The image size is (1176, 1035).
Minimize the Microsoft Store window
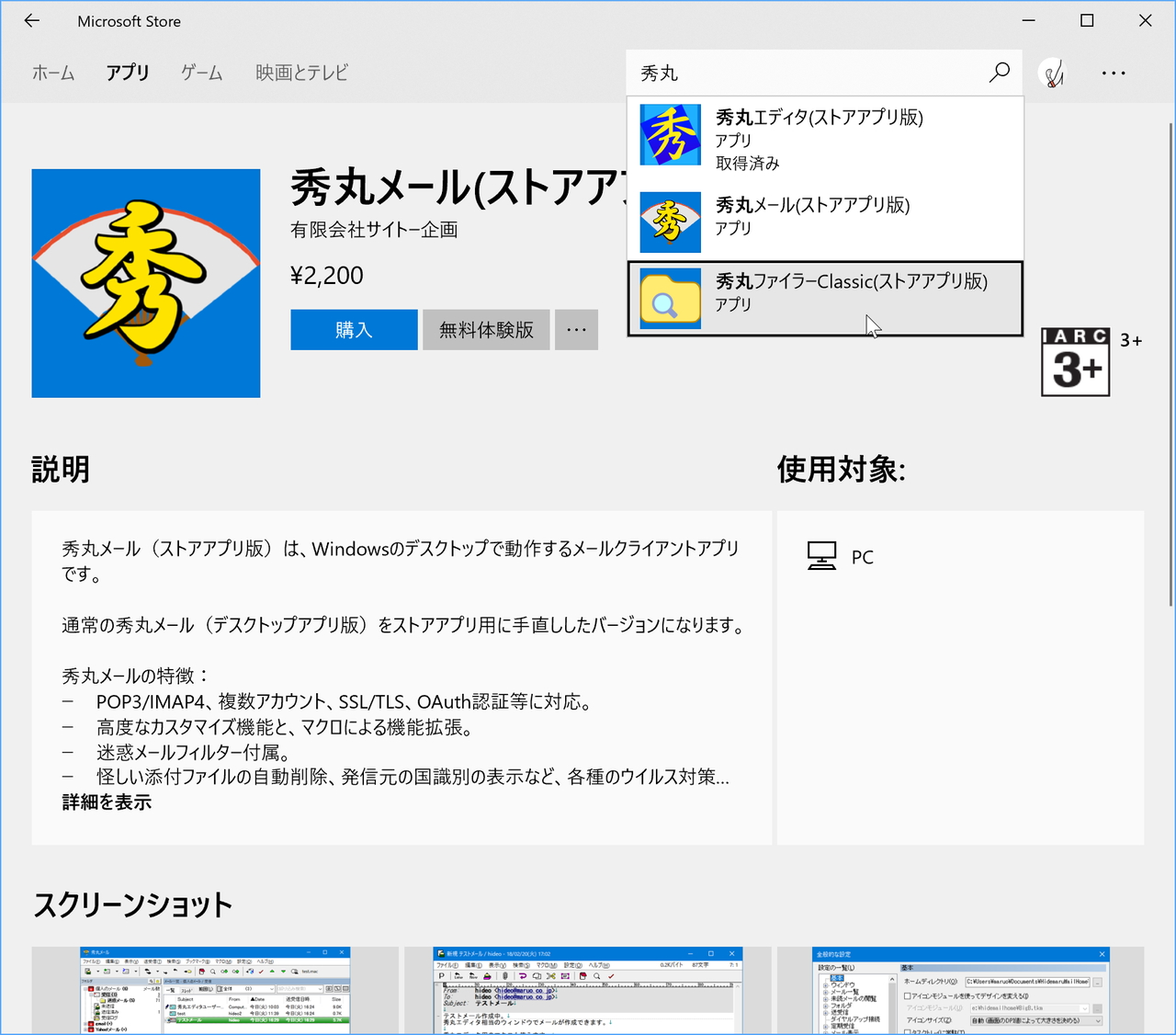(x=1029, y=20)
